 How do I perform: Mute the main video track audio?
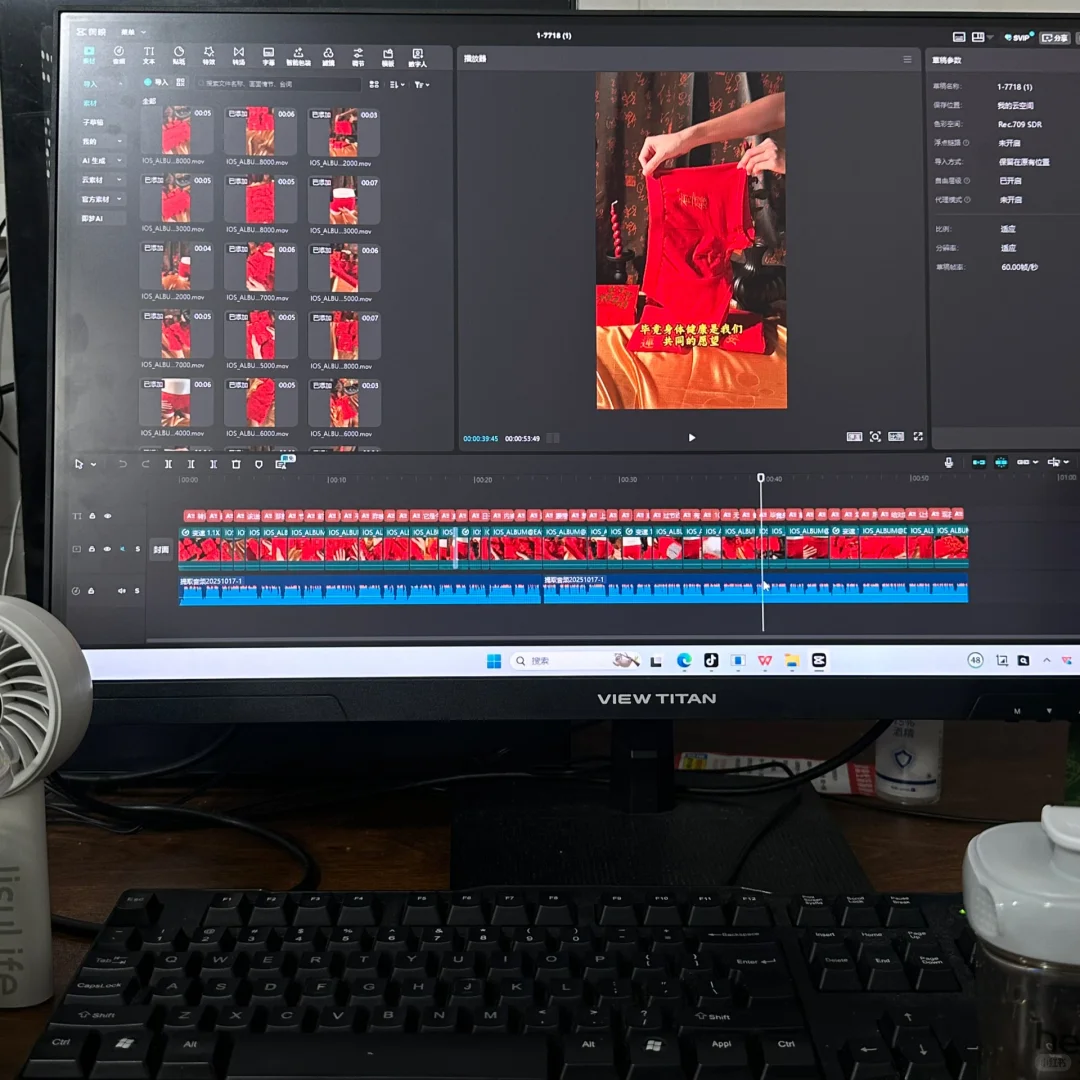coord(122,549)
